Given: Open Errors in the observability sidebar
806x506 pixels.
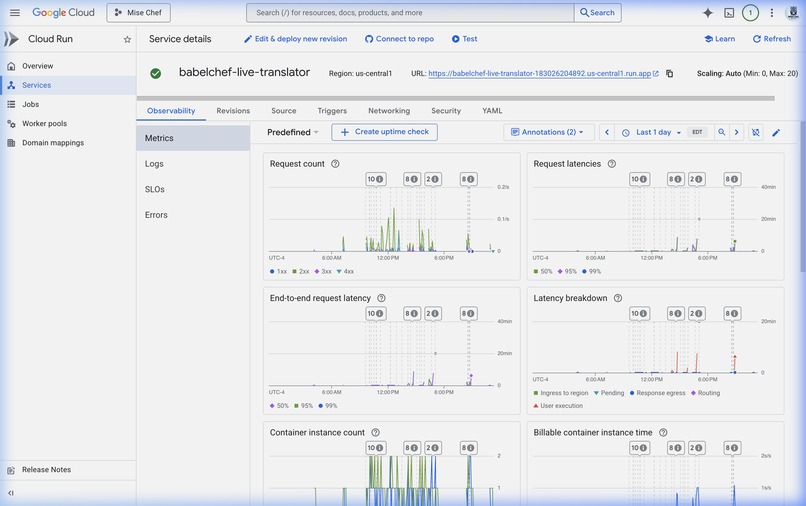Looking at the screenshot, I should tap(193, 215).
